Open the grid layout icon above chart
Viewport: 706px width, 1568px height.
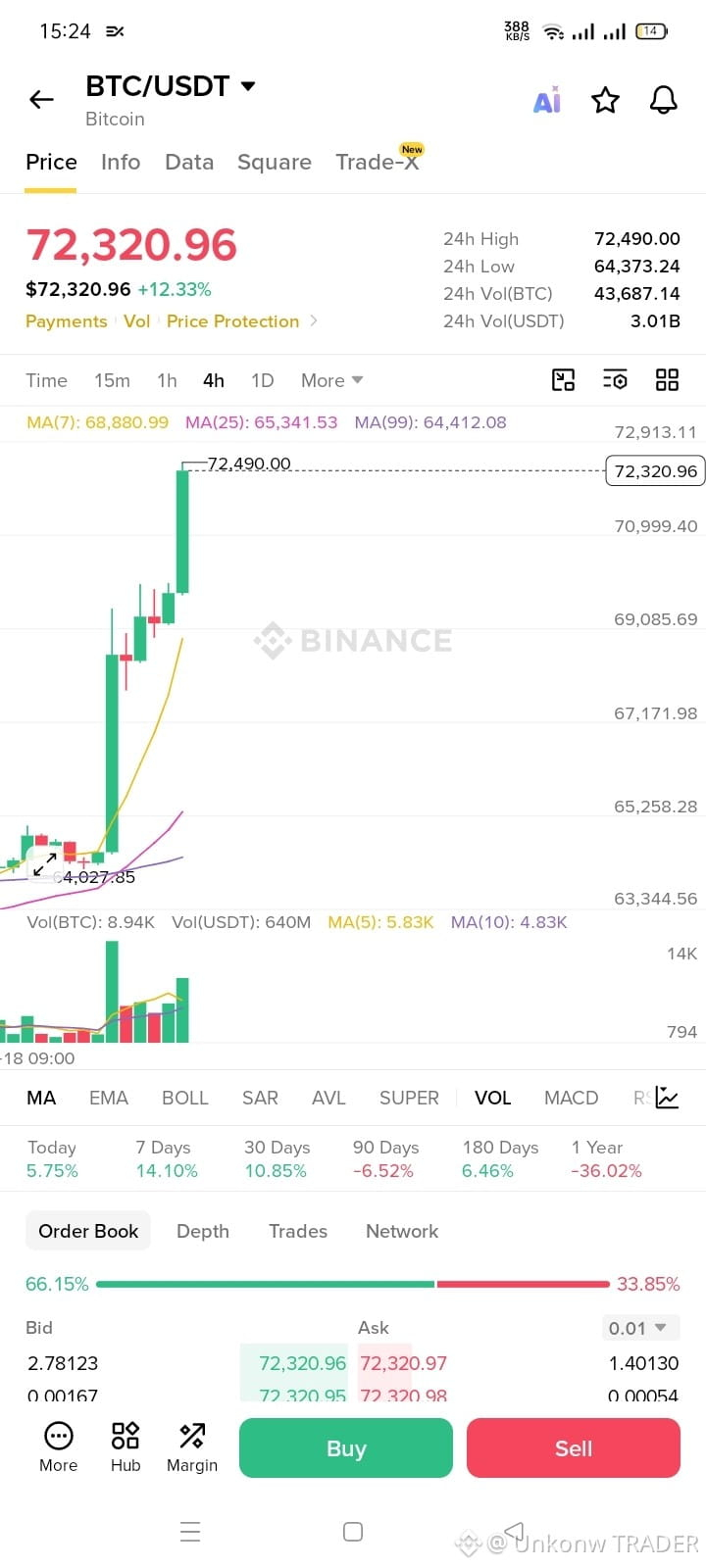667,380
